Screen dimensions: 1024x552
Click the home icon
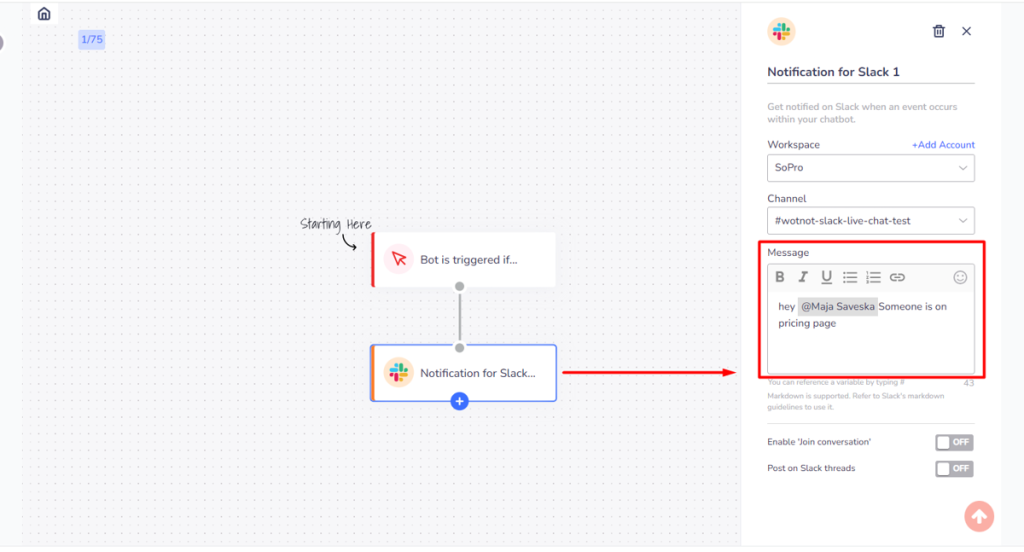tap(44, 14)
